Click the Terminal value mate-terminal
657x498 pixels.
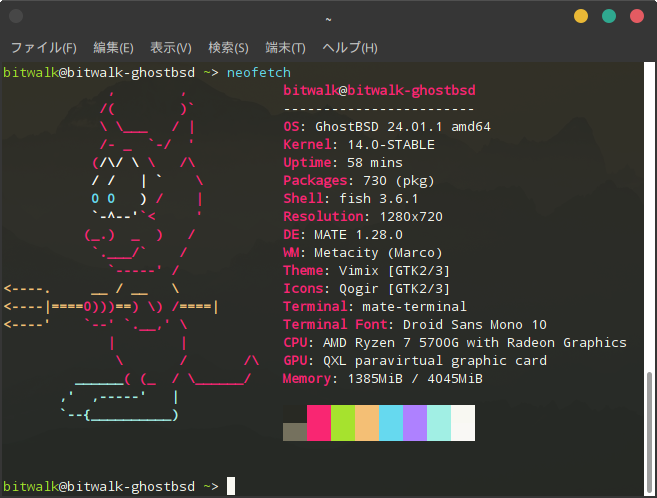(414, 307)
